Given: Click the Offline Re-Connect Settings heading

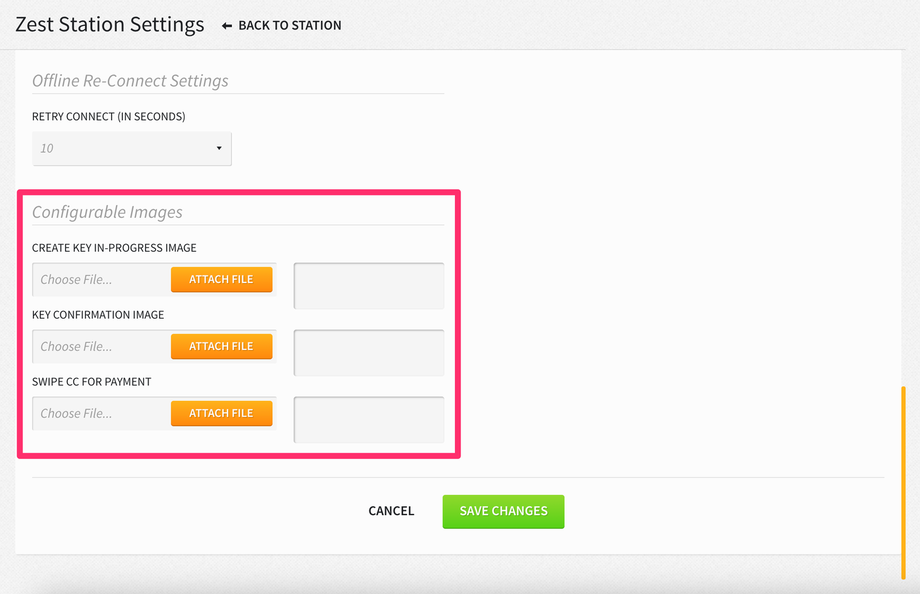Looking at the screenshot, I should point(130,80).
